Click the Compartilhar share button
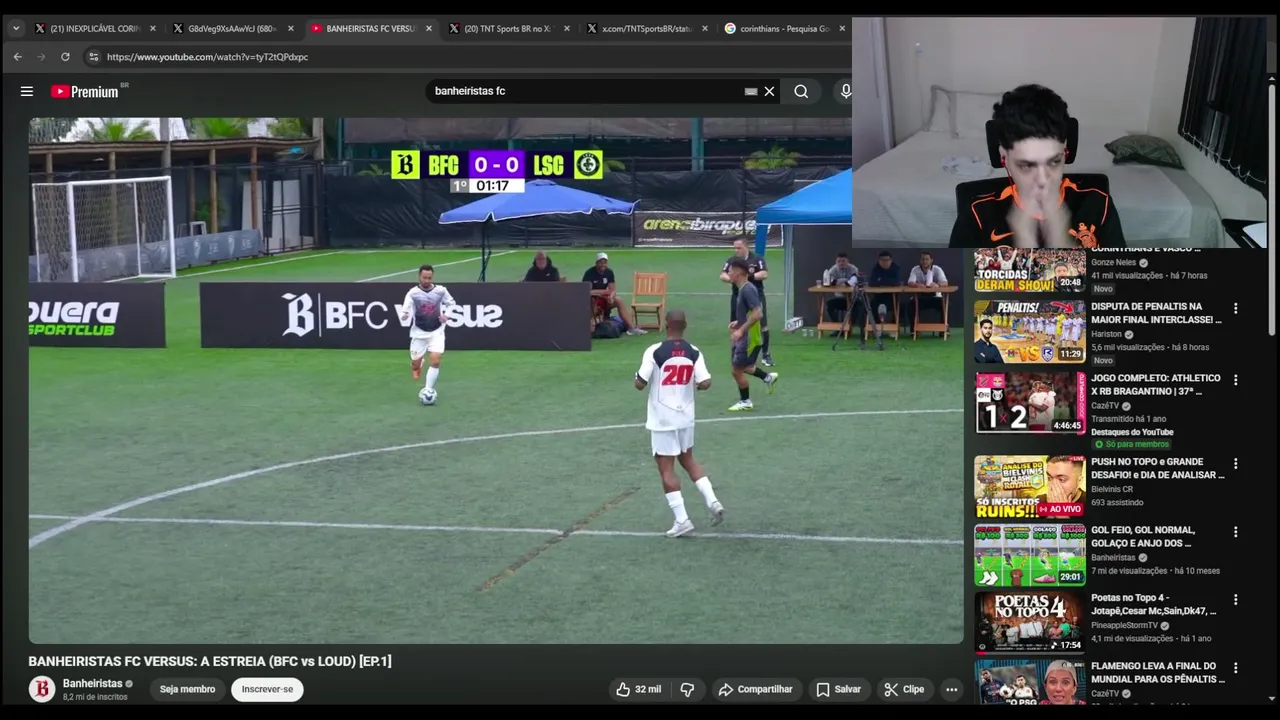The width and height of the screenshot is (1280, 720). (x=756, y=689)
